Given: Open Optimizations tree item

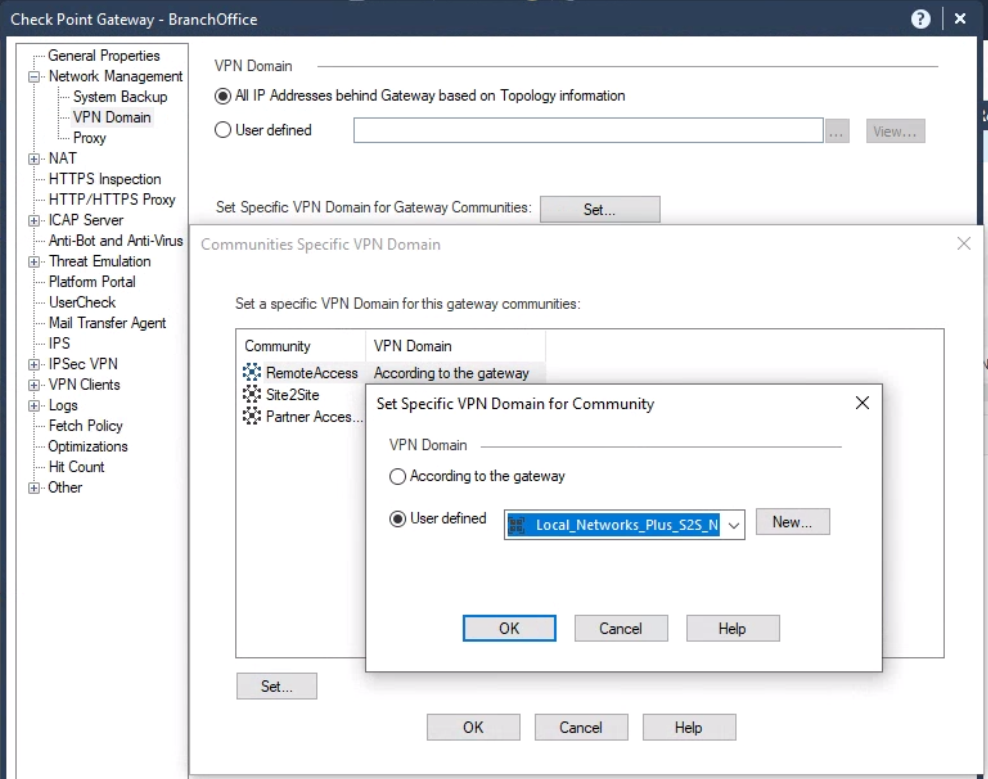Looking at the screenshot, I should [x=88, y=446].
